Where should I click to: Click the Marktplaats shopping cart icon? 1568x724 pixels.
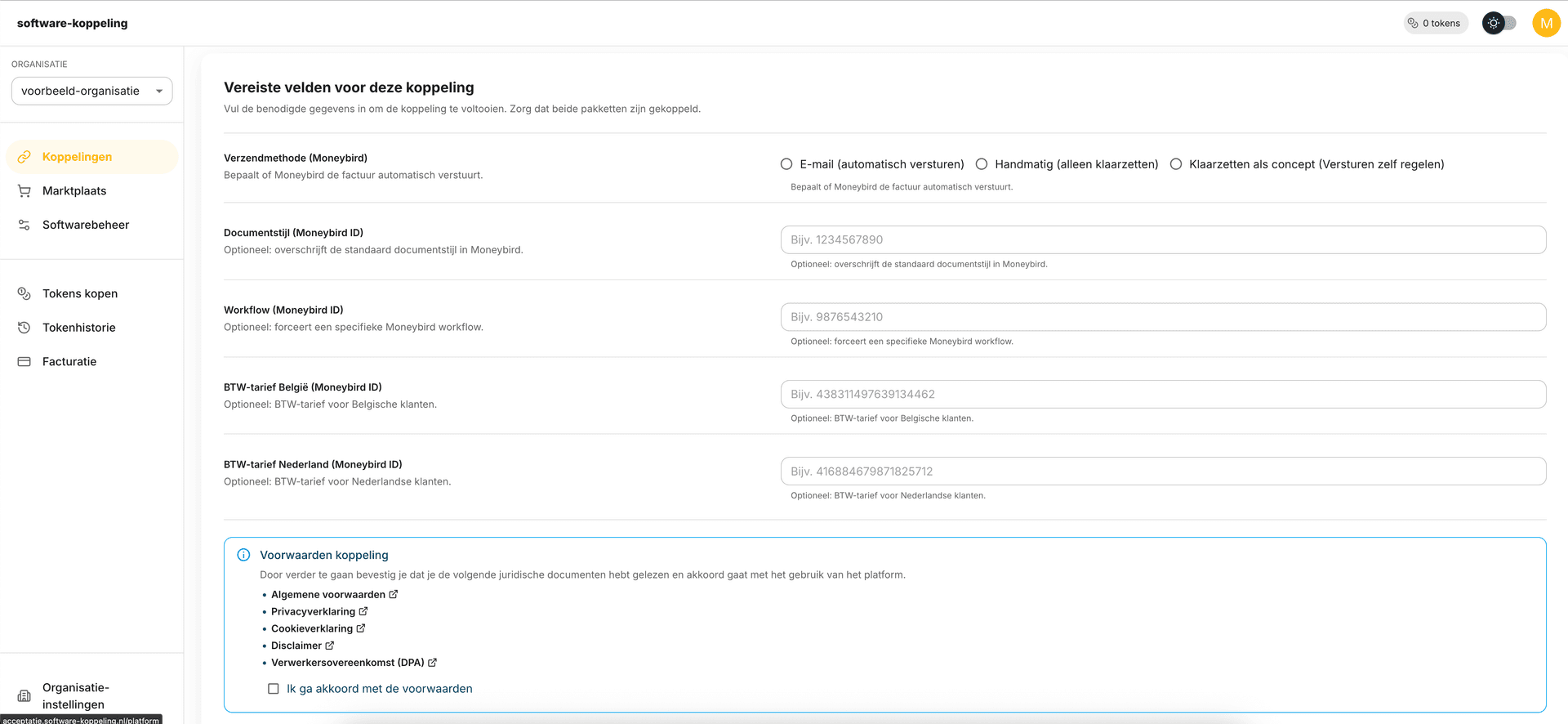click(24, 191)
